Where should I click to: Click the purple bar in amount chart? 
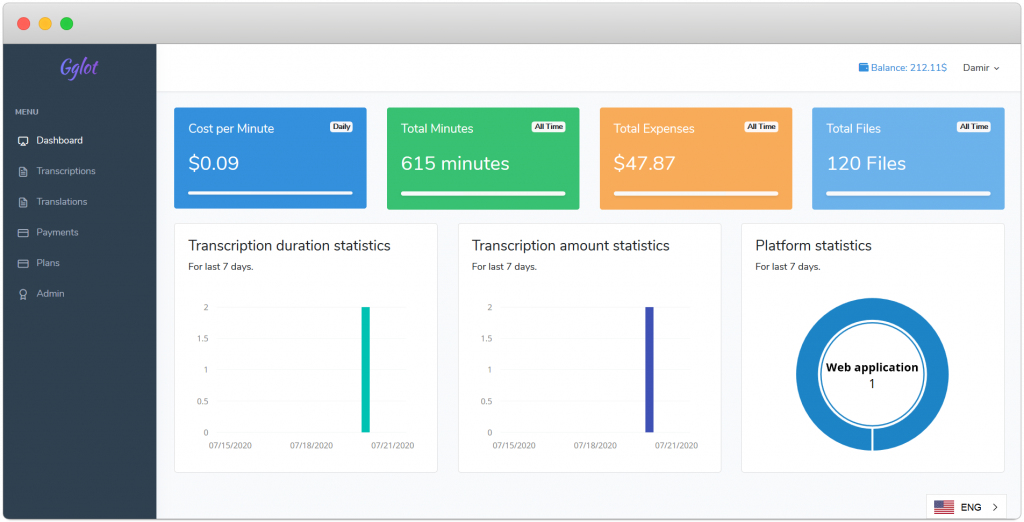point(649,370)
